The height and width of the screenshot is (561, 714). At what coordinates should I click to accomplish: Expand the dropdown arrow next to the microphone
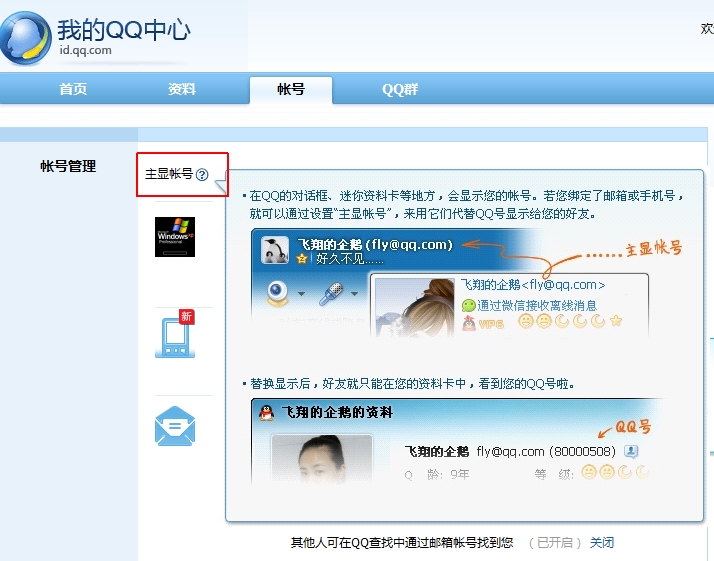pos(355,295)
